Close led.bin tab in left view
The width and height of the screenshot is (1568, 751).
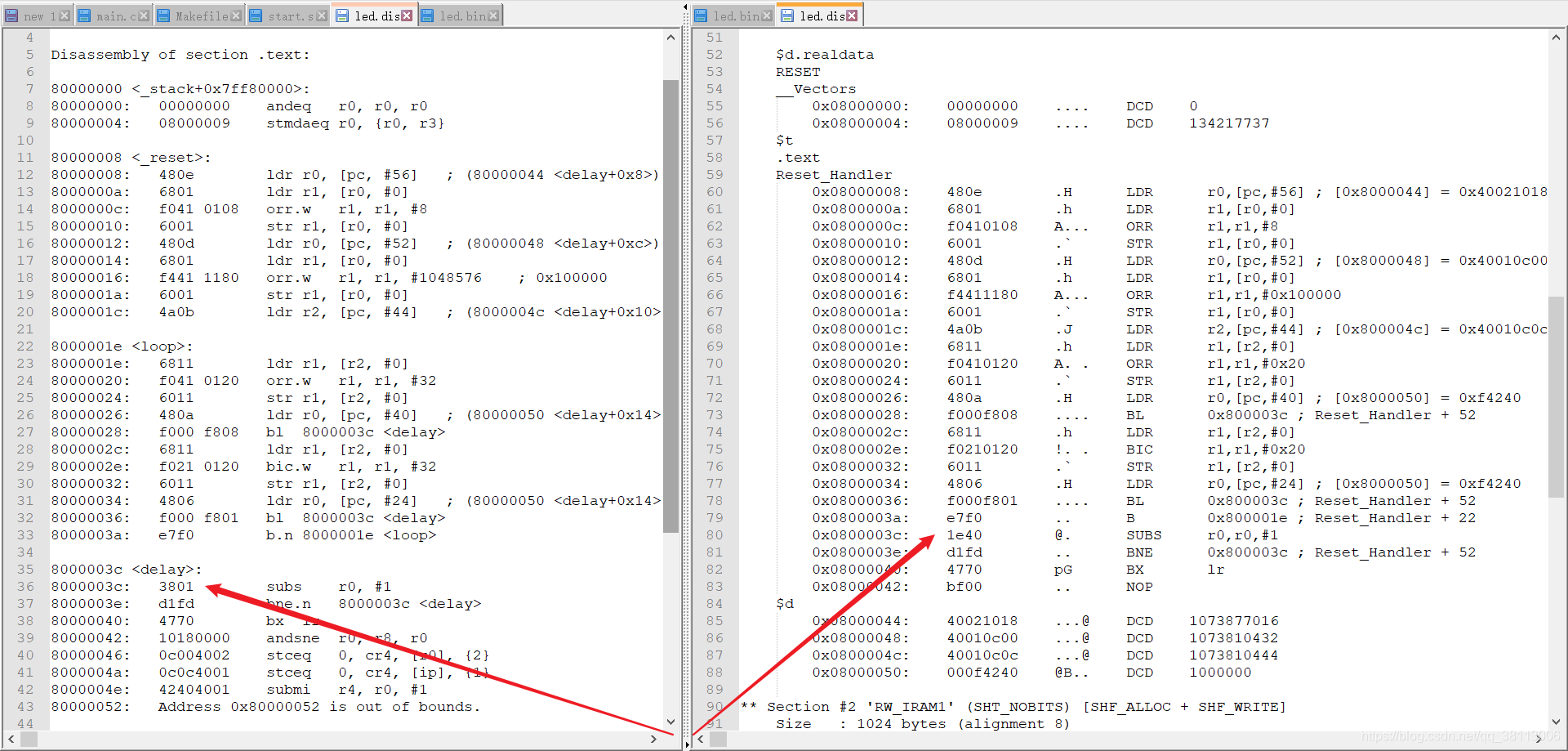[493, 16]
